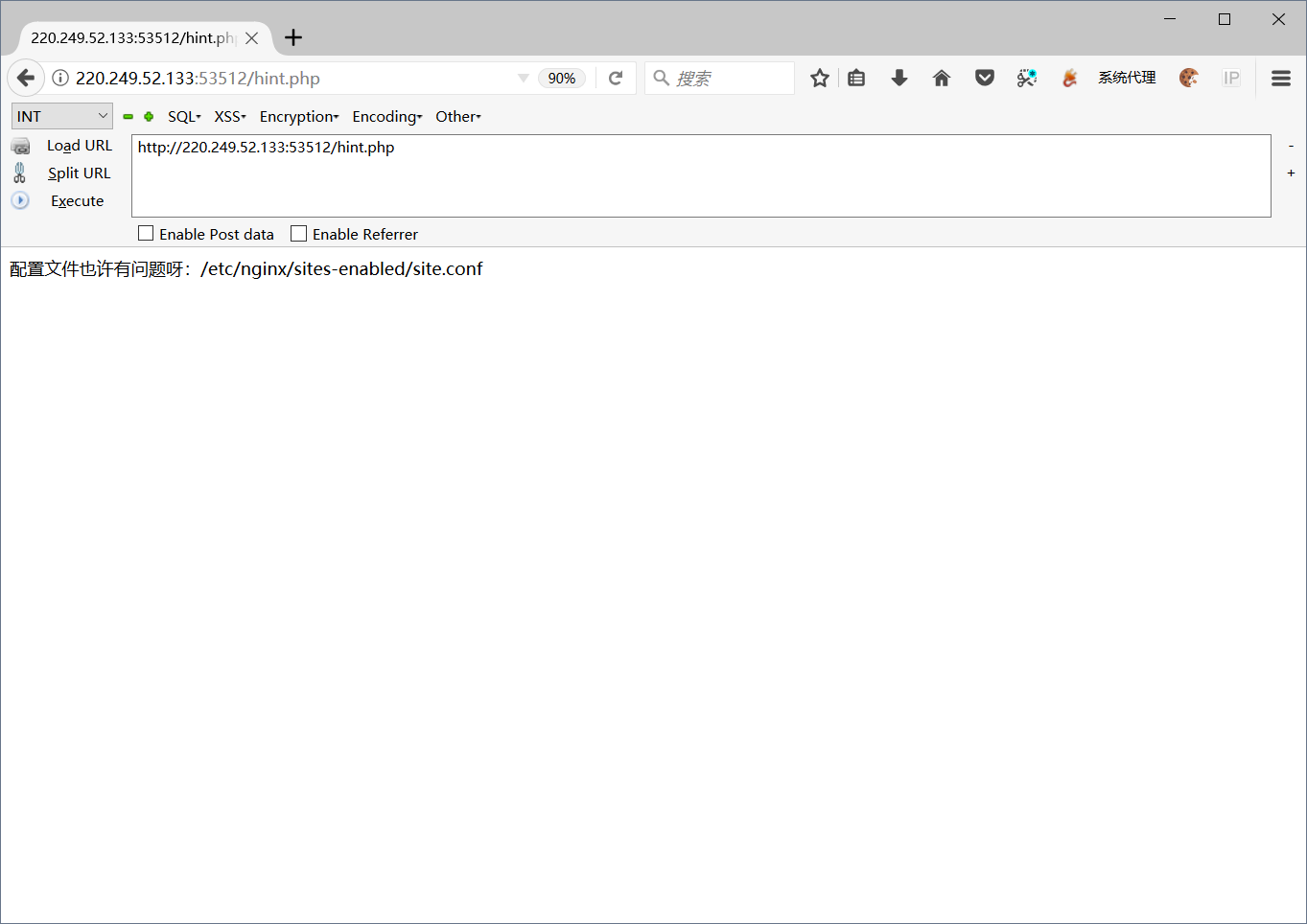Click the Split URL scissors icon
Viewport: 1307px width, 924px height.
pos(20,173)
